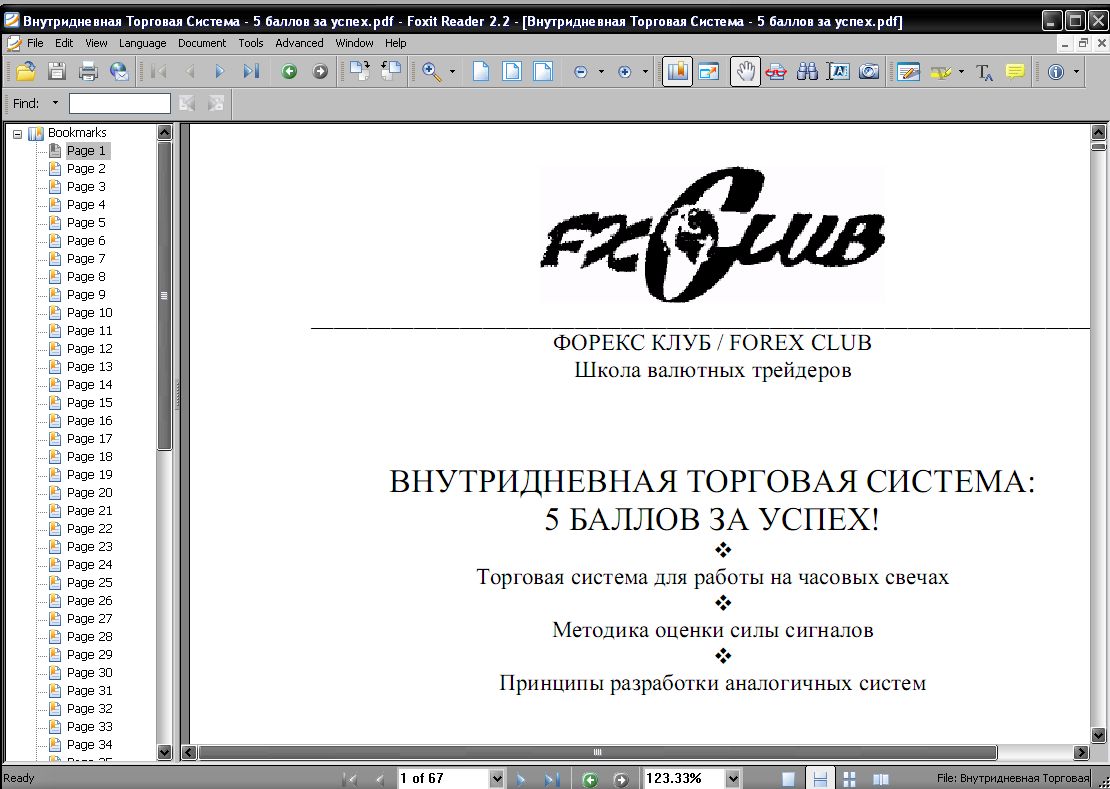Screen dimensions: 1110x789
Task: Jump to last page using the toolbar button
Action: pos(251,71)
